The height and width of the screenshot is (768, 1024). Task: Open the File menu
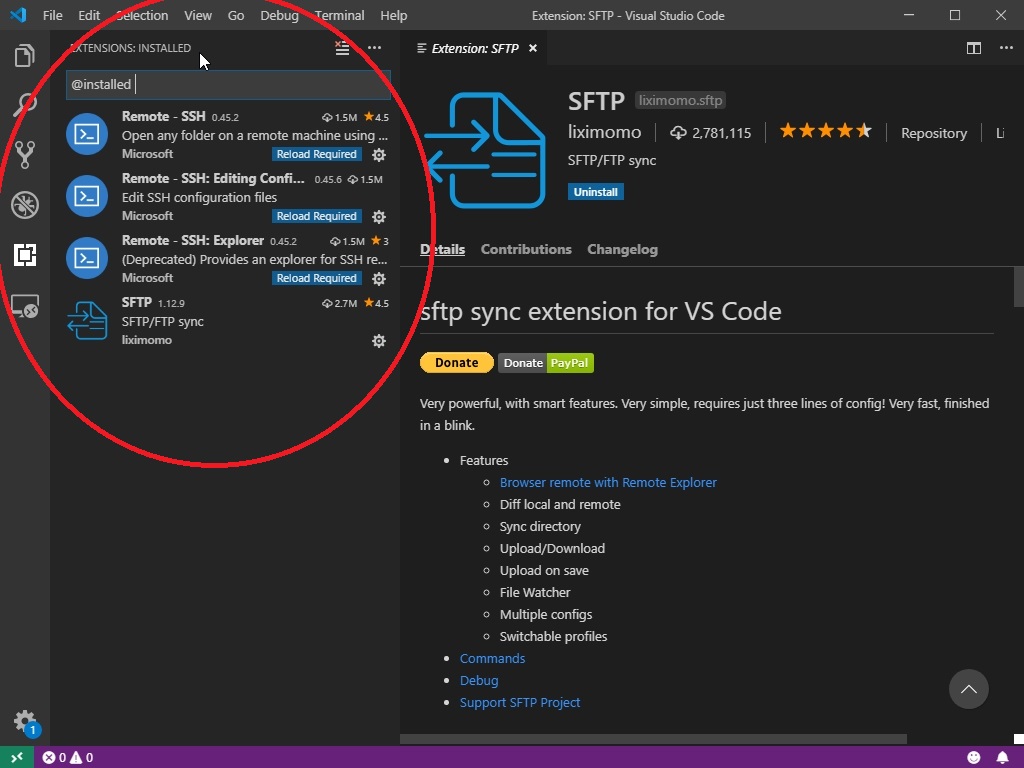[x=52, y=15]
